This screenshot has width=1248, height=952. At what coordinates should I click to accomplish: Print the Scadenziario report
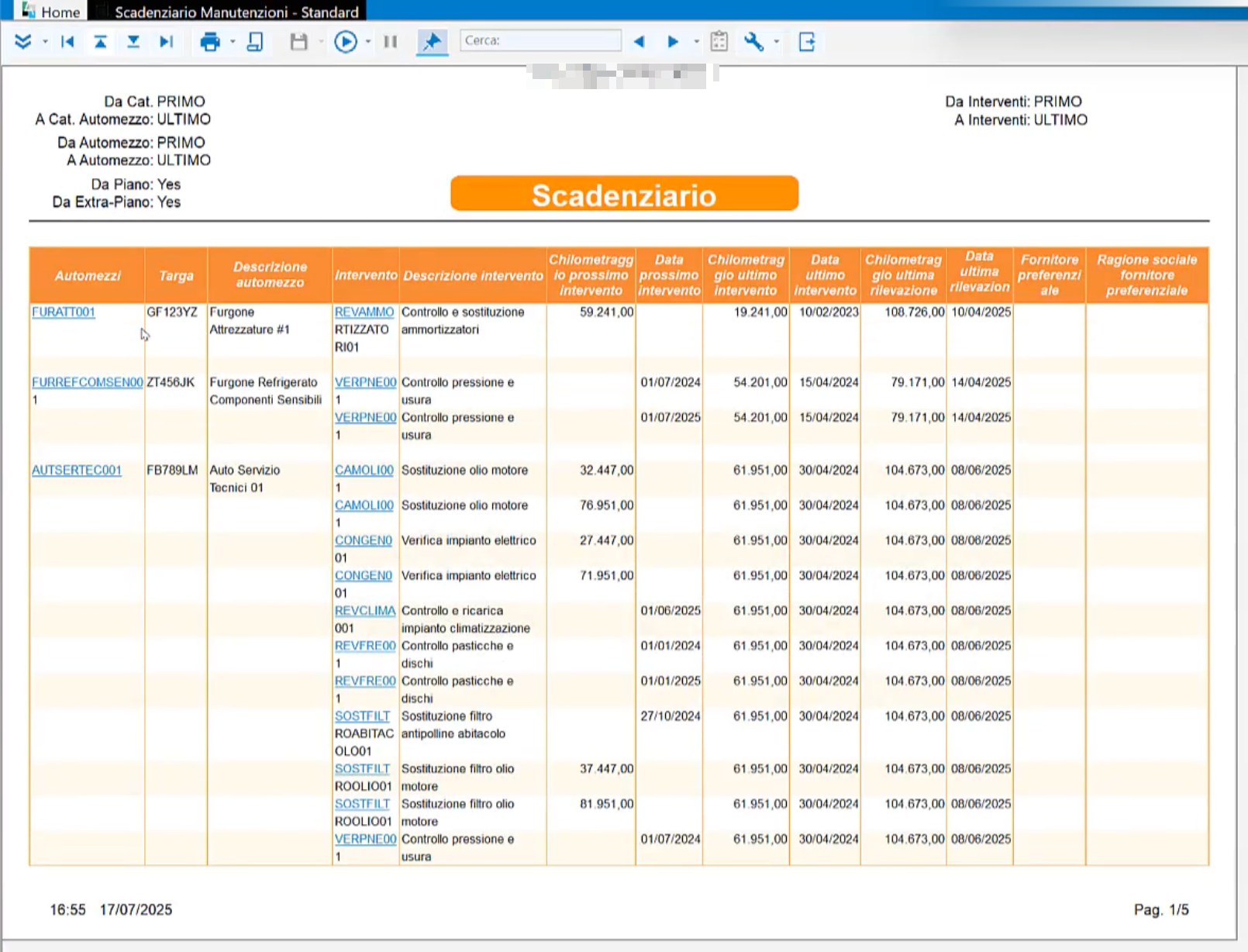(x=210, y=42)
